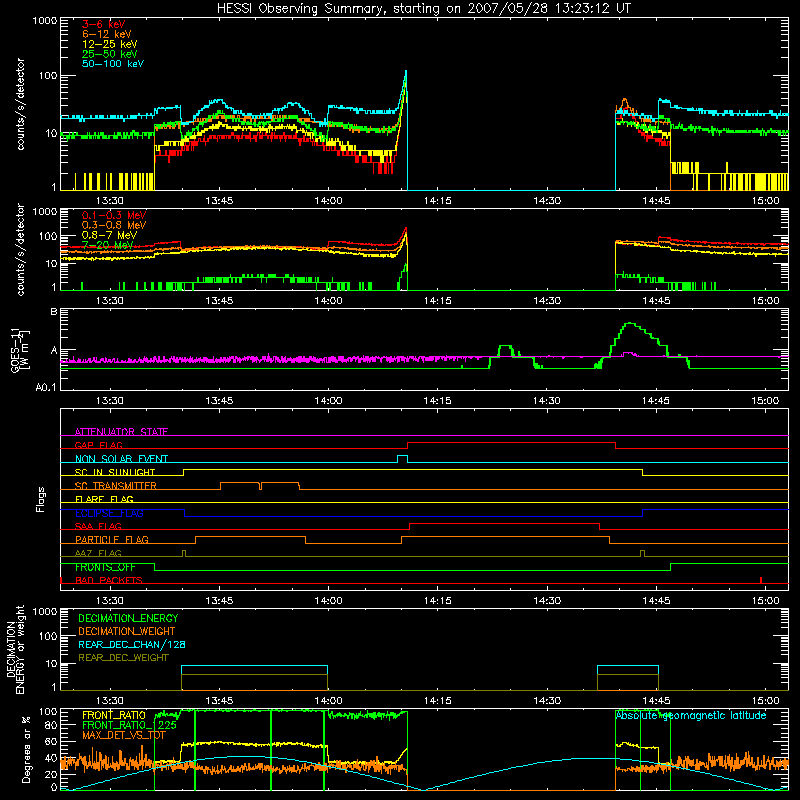Click the FRONT_RATIO legend label
This screenshot has width=800, height=800.
pos(114,715)
